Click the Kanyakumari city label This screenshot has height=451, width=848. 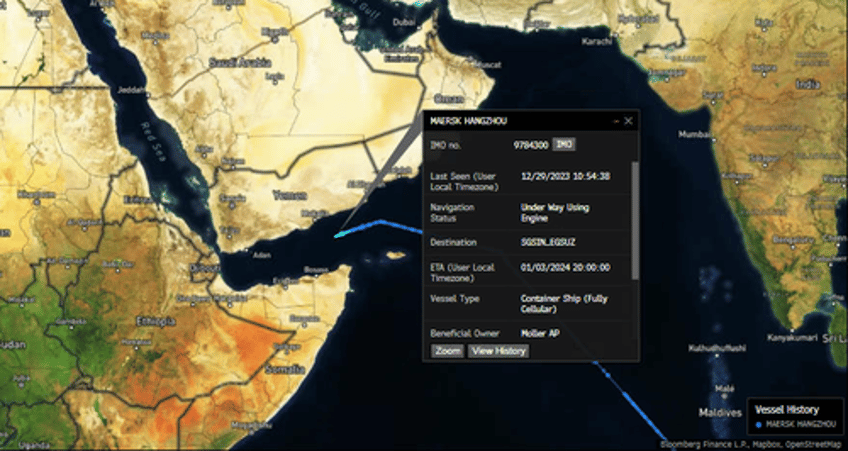point(792,337)
